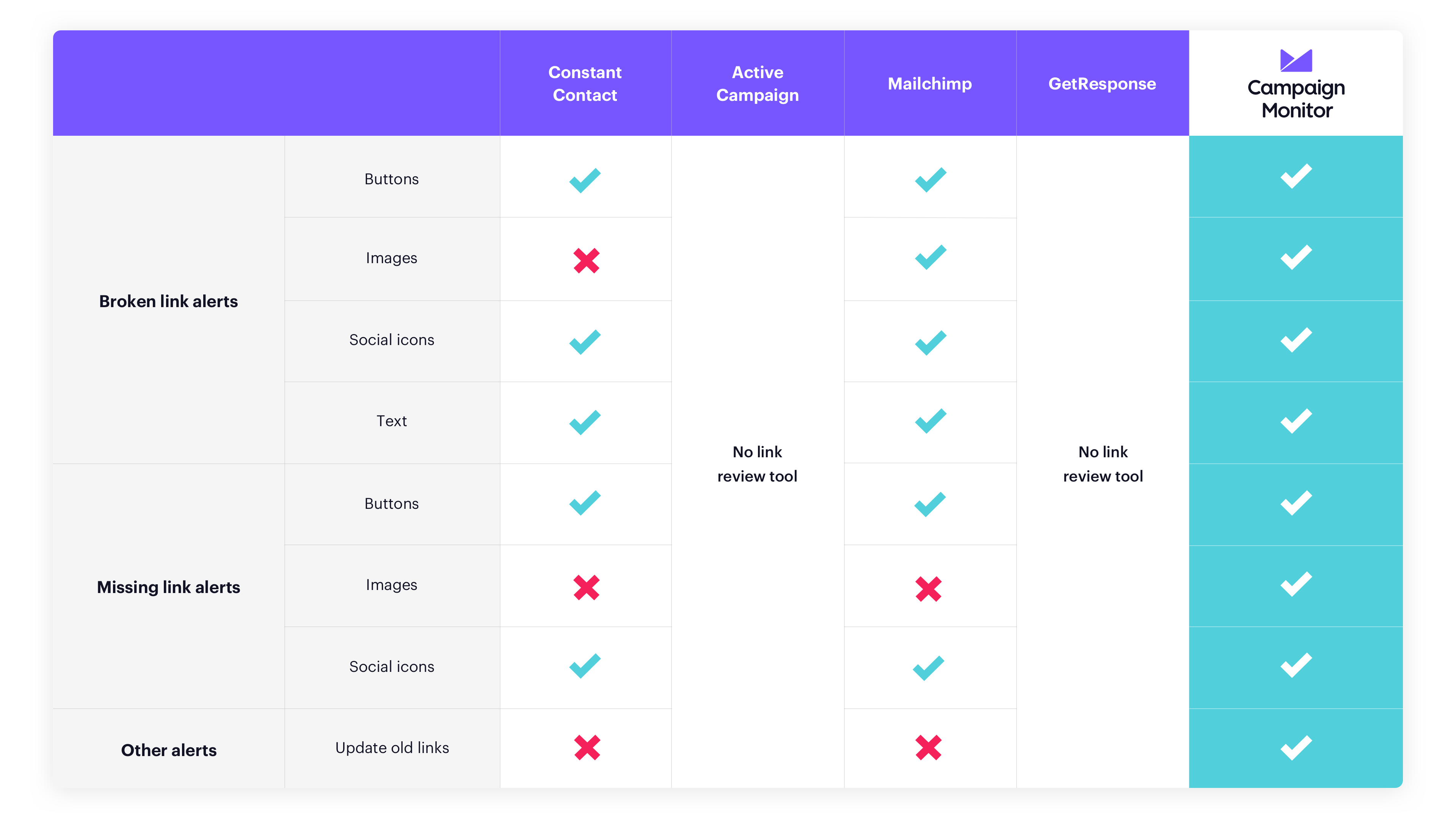Screen dimensions: 1456x819
Task: Click Campaign Monitor's white checkmark for Update old links
Action: [x=1296, y=748]
